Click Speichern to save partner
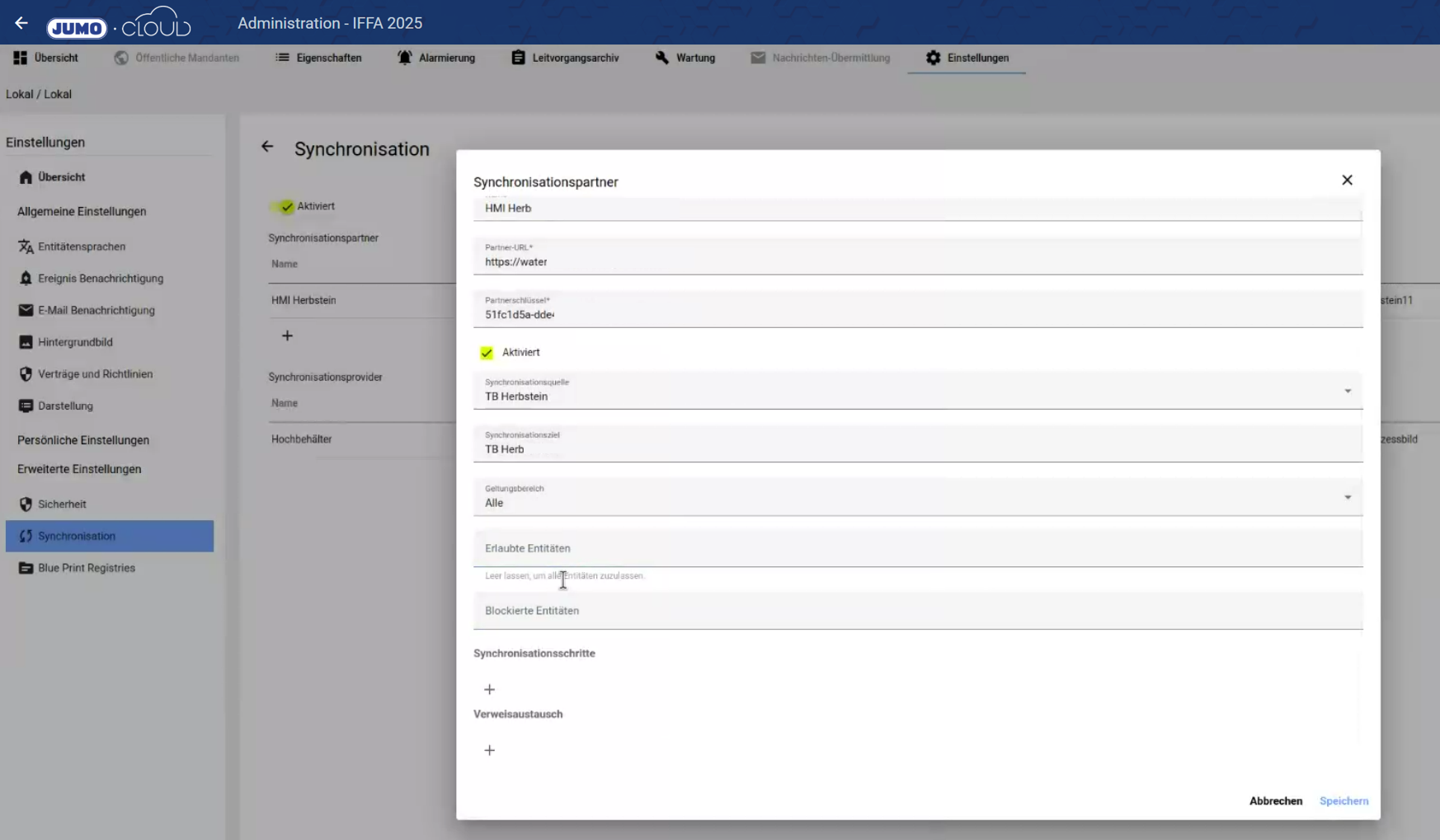Image resolution: width=1440 pixels, height=840 pixels. 1344,800
